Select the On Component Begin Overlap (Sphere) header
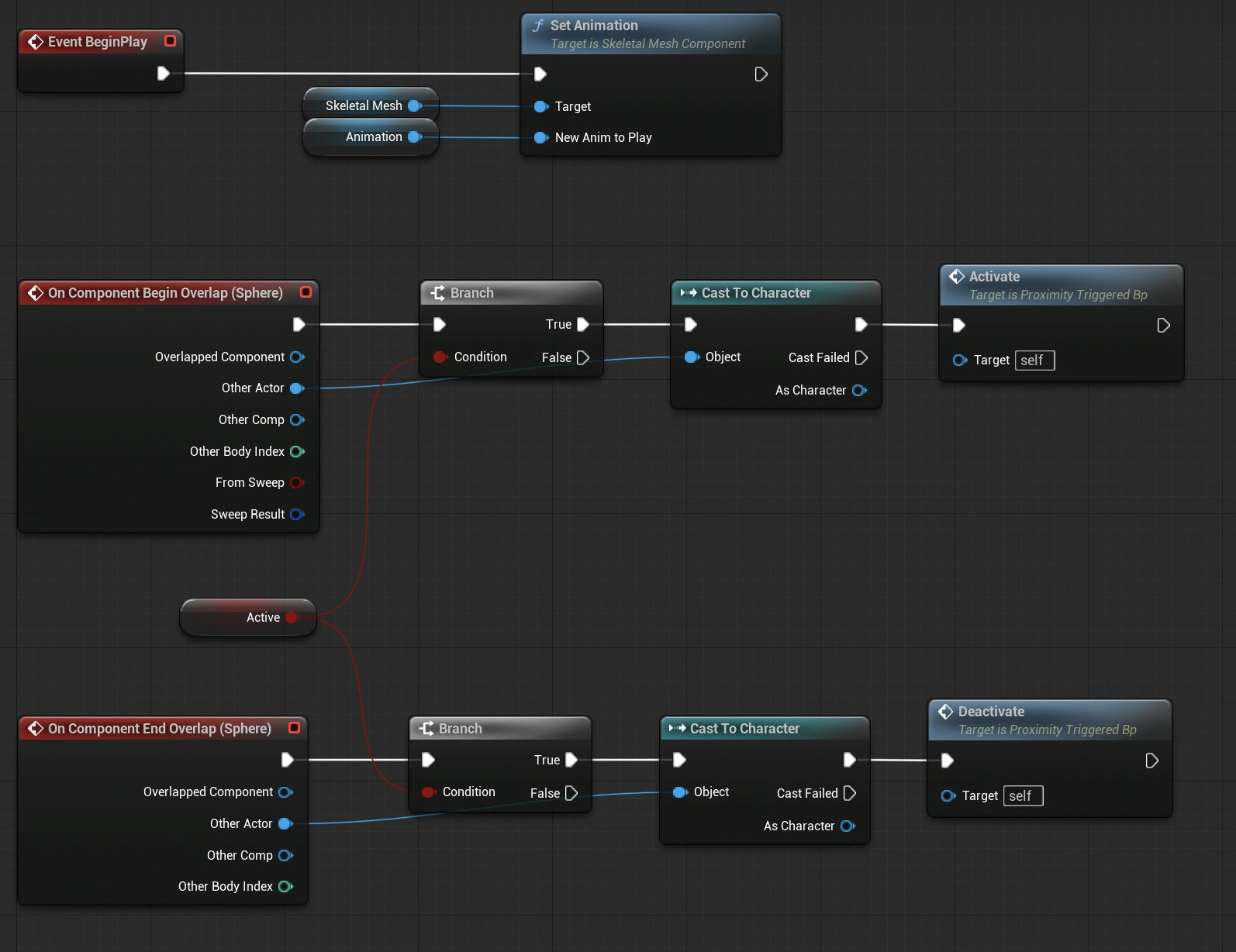Screen dimensions: 1236x952 pyautogui.click(x=165, y=293)
